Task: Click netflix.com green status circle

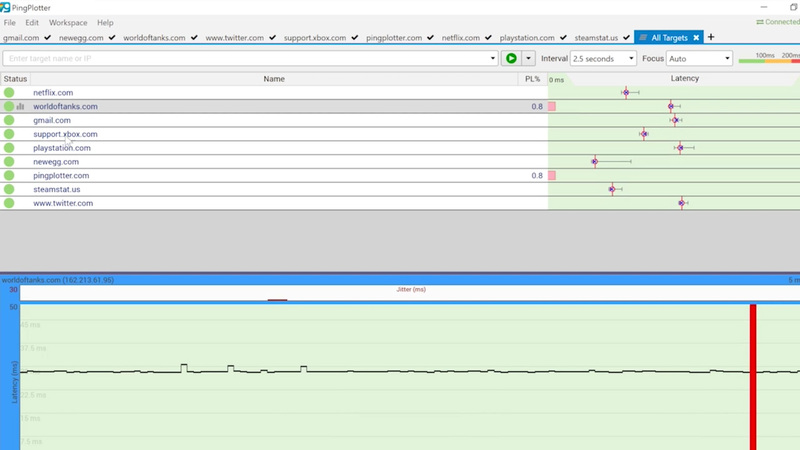Action: pos(9,92)
